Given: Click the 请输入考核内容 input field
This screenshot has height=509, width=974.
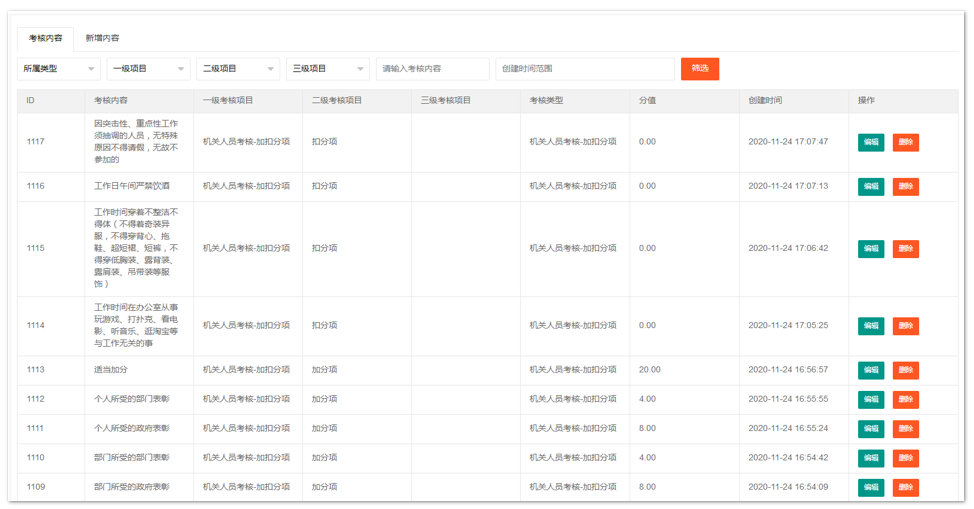Looking at the screenshot, I should pyautogui.click(x=432, y=69).
